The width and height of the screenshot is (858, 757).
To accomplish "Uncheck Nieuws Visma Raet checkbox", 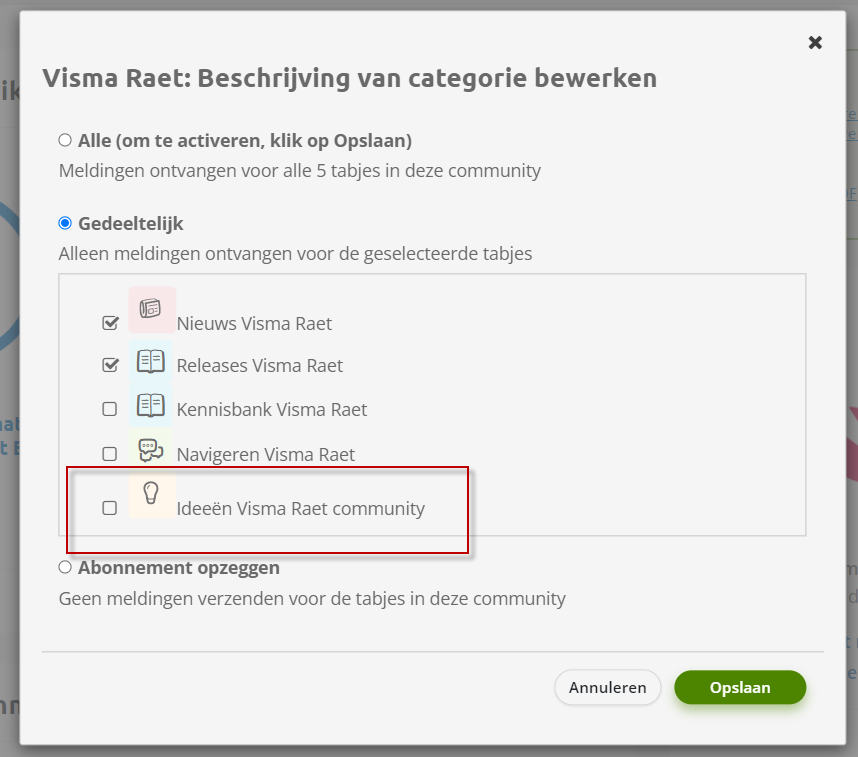I will pos(110,323).
